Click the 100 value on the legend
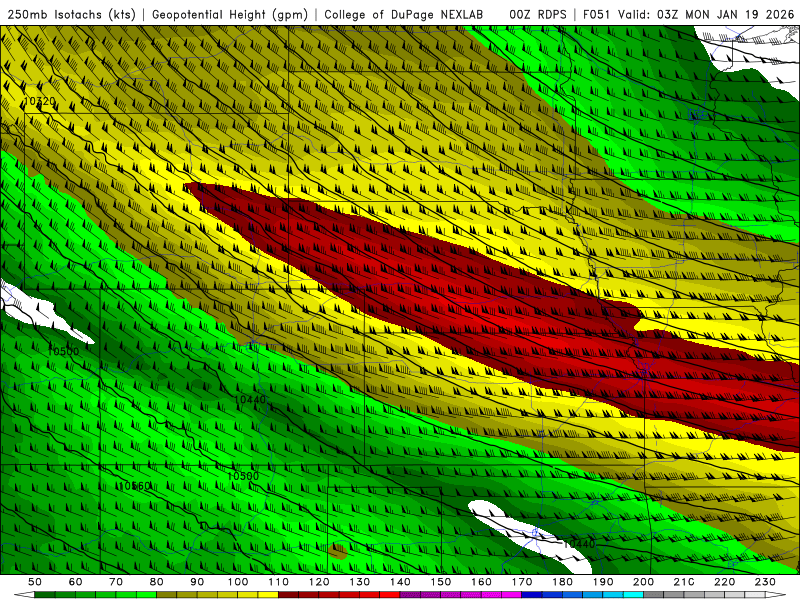The height and width of the screenshot is (600, 800). tap(238, 582)
